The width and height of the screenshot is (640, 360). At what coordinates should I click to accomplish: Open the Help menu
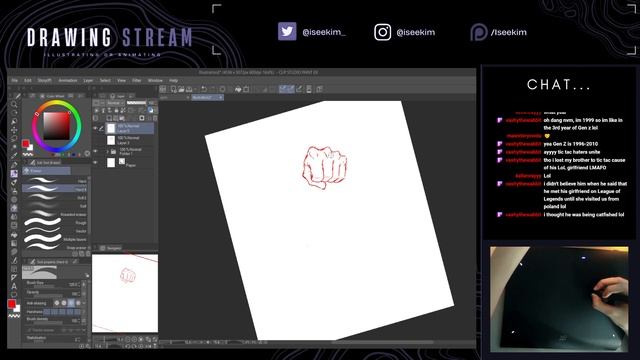coord(173,80)
